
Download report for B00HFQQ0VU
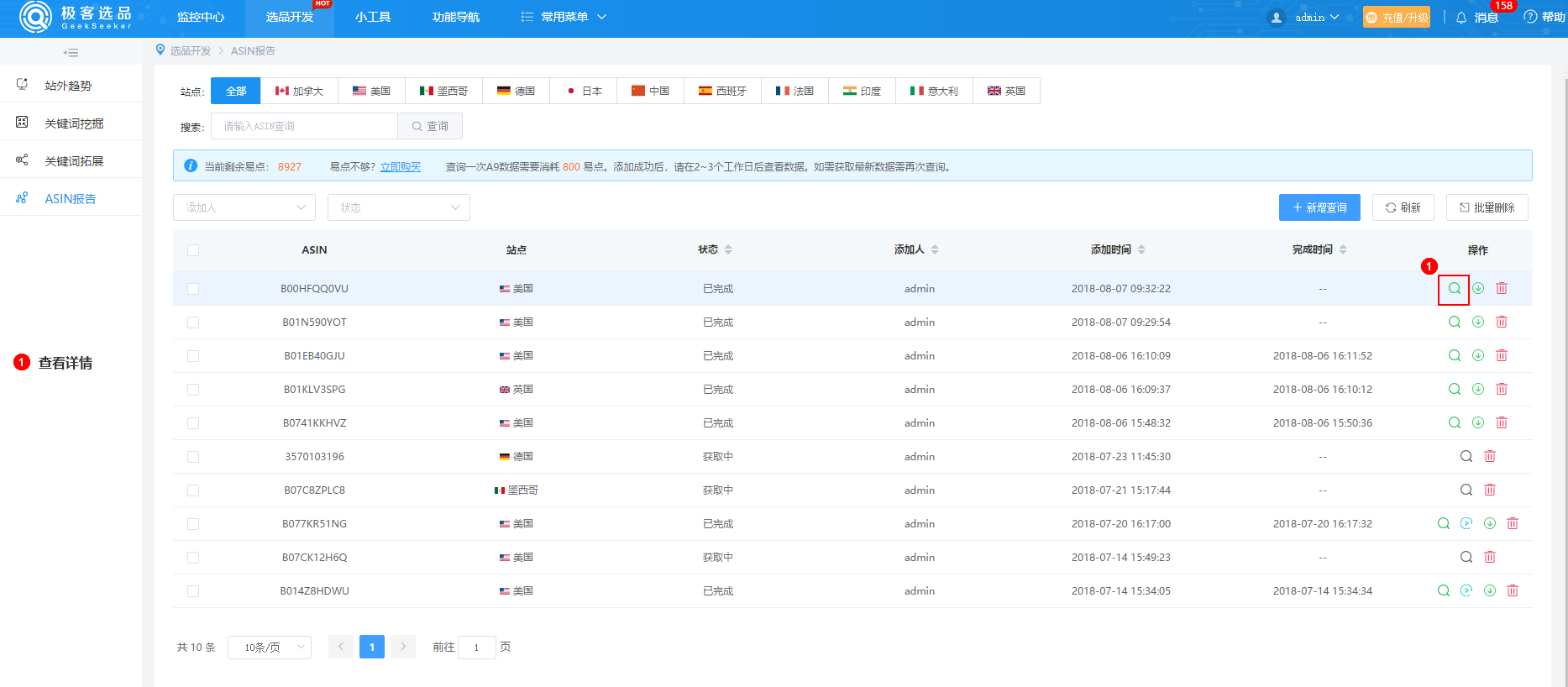[1478, 288]
